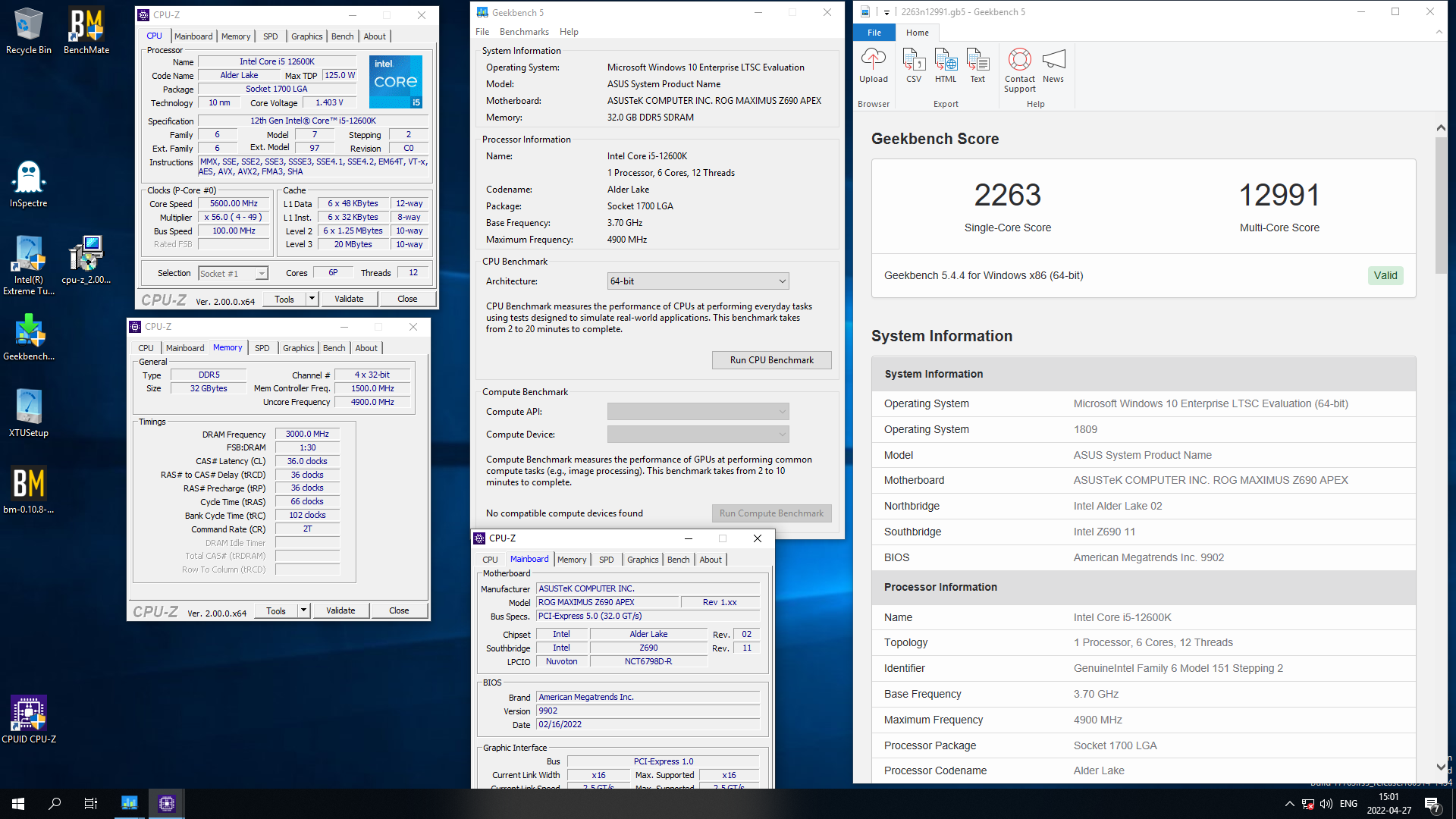Click Tools button in top CPU-Z window
The height and width of the screenshot is (819, 1456).
point(284,299)
